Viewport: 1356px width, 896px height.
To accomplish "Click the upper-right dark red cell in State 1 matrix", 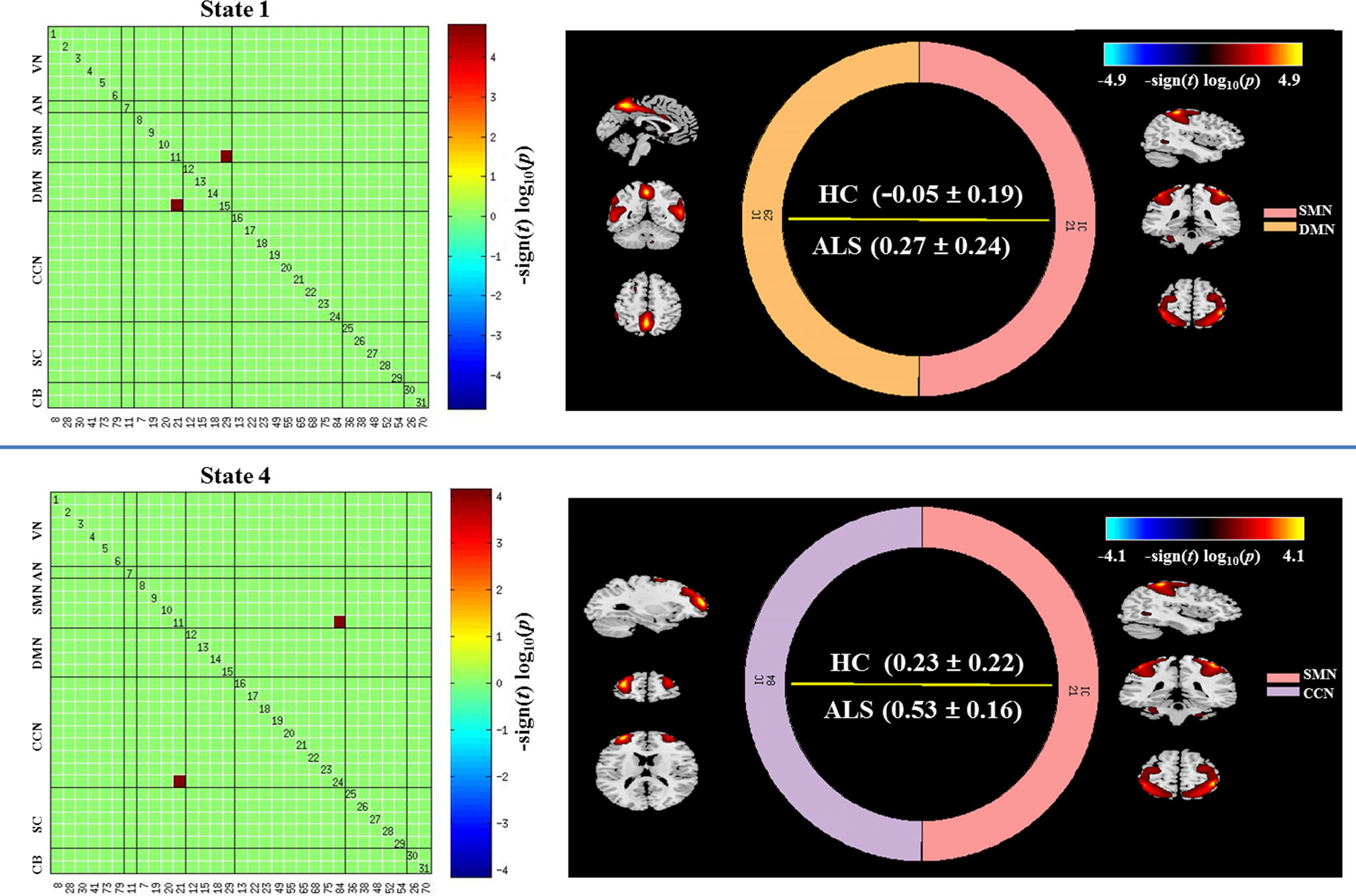I will click(226, 156).
